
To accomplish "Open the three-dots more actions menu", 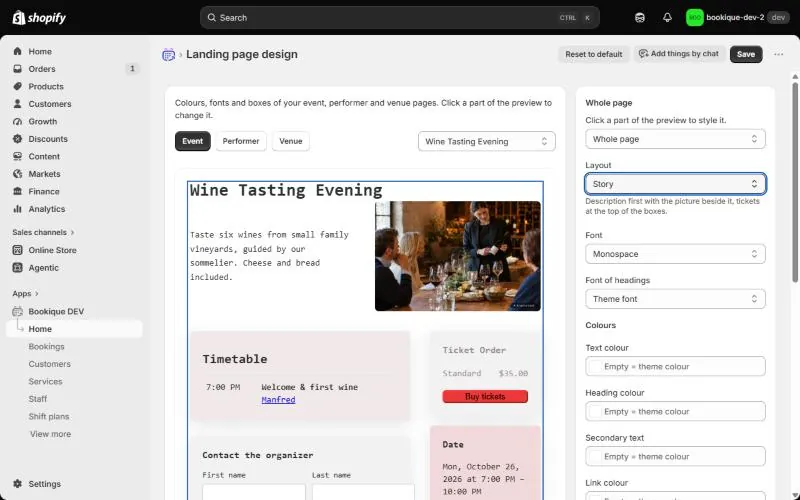I will coord(778,54).
